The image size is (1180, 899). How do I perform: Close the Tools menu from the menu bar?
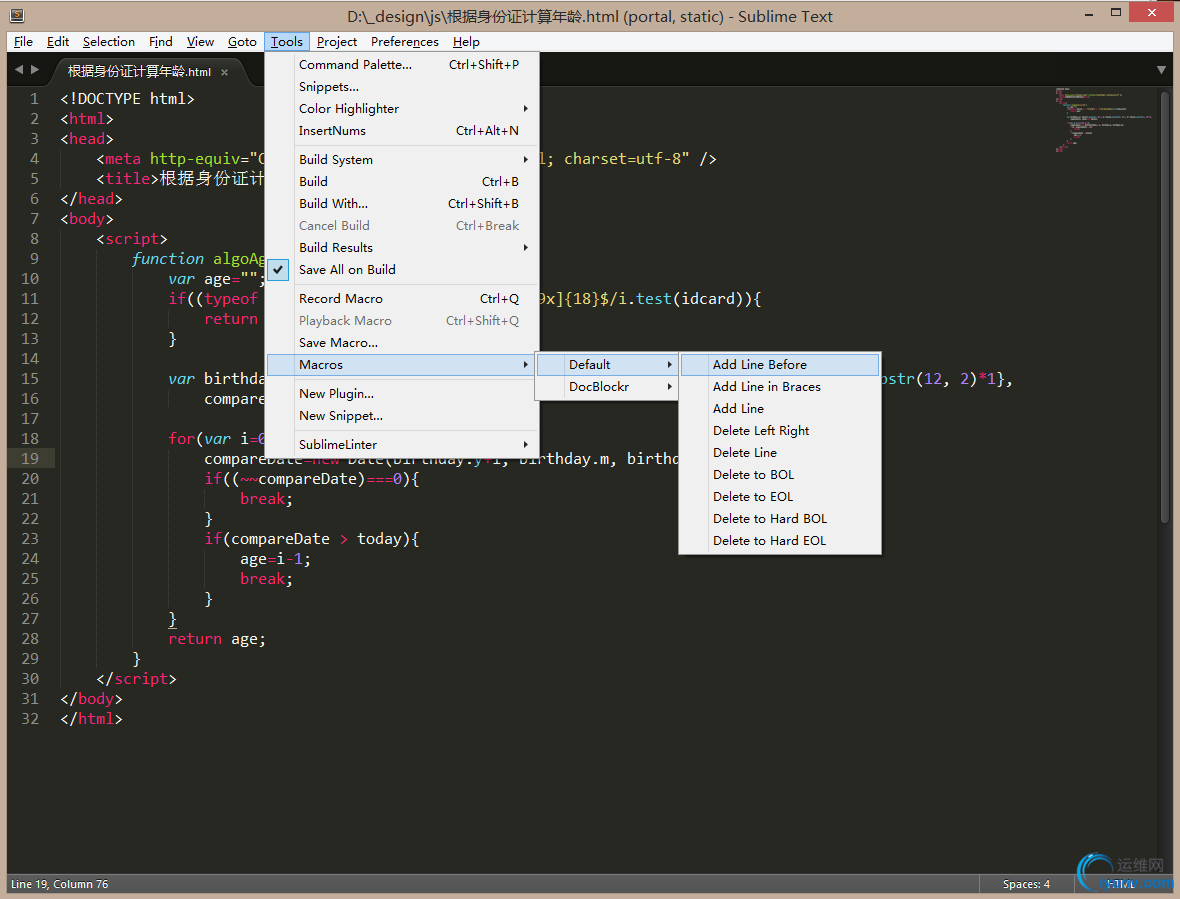[x=287, y=42]
